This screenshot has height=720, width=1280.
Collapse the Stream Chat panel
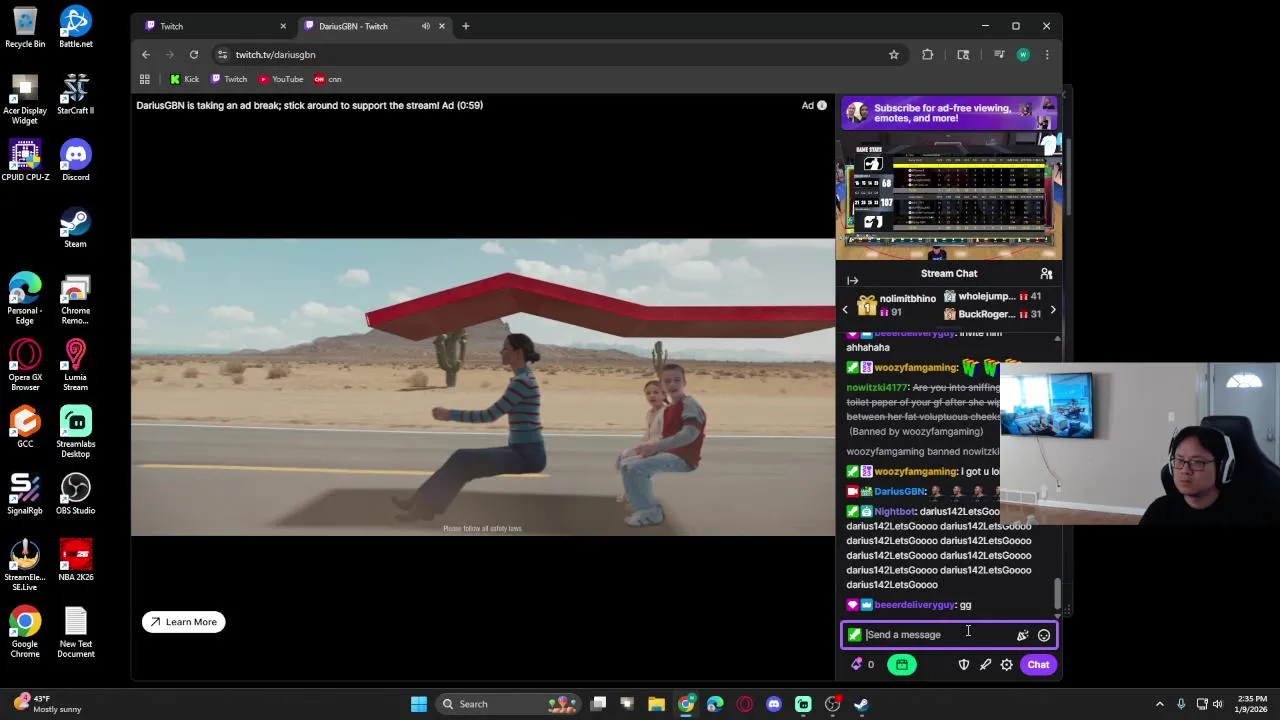[852, 281]
